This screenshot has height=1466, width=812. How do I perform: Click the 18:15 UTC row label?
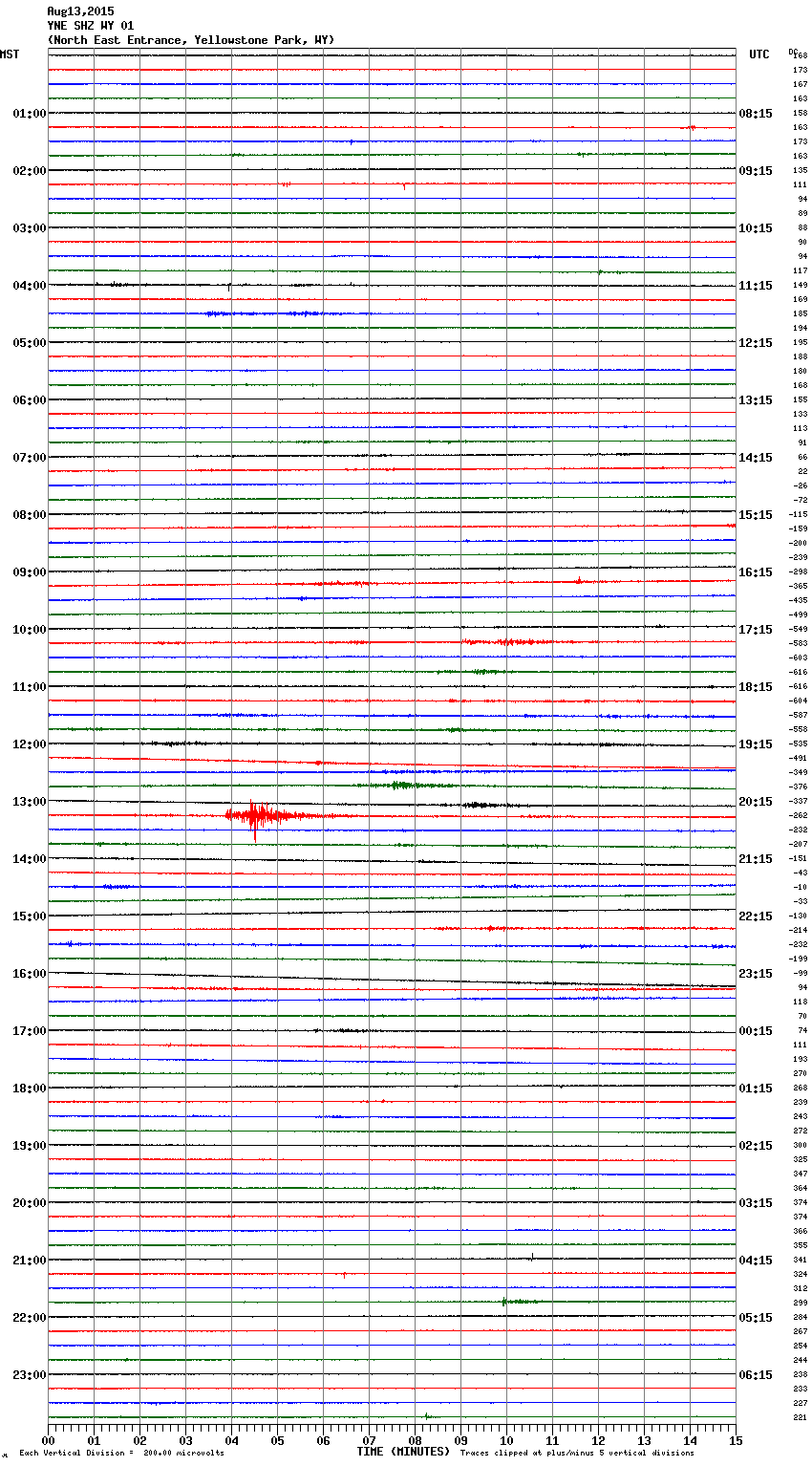pyautogui.click(x=756, y=687)
